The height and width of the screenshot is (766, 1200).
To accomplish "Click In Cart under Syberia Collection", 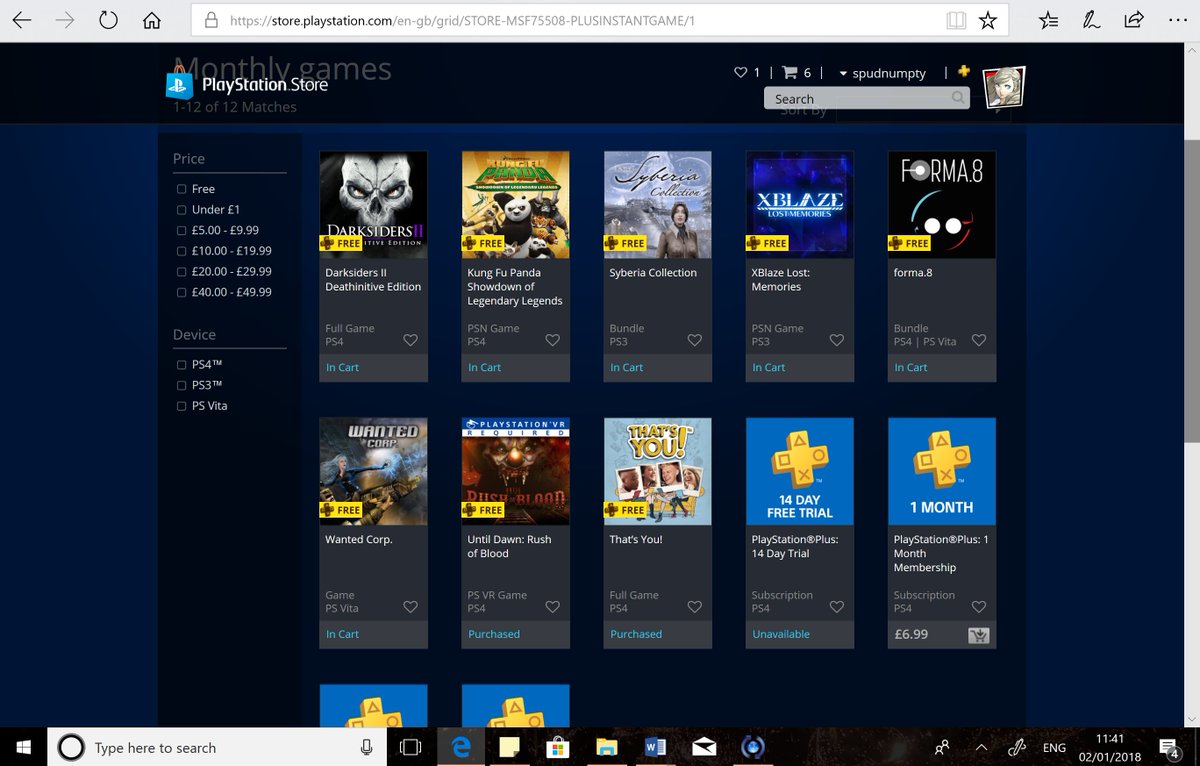I will pos(627,368).
